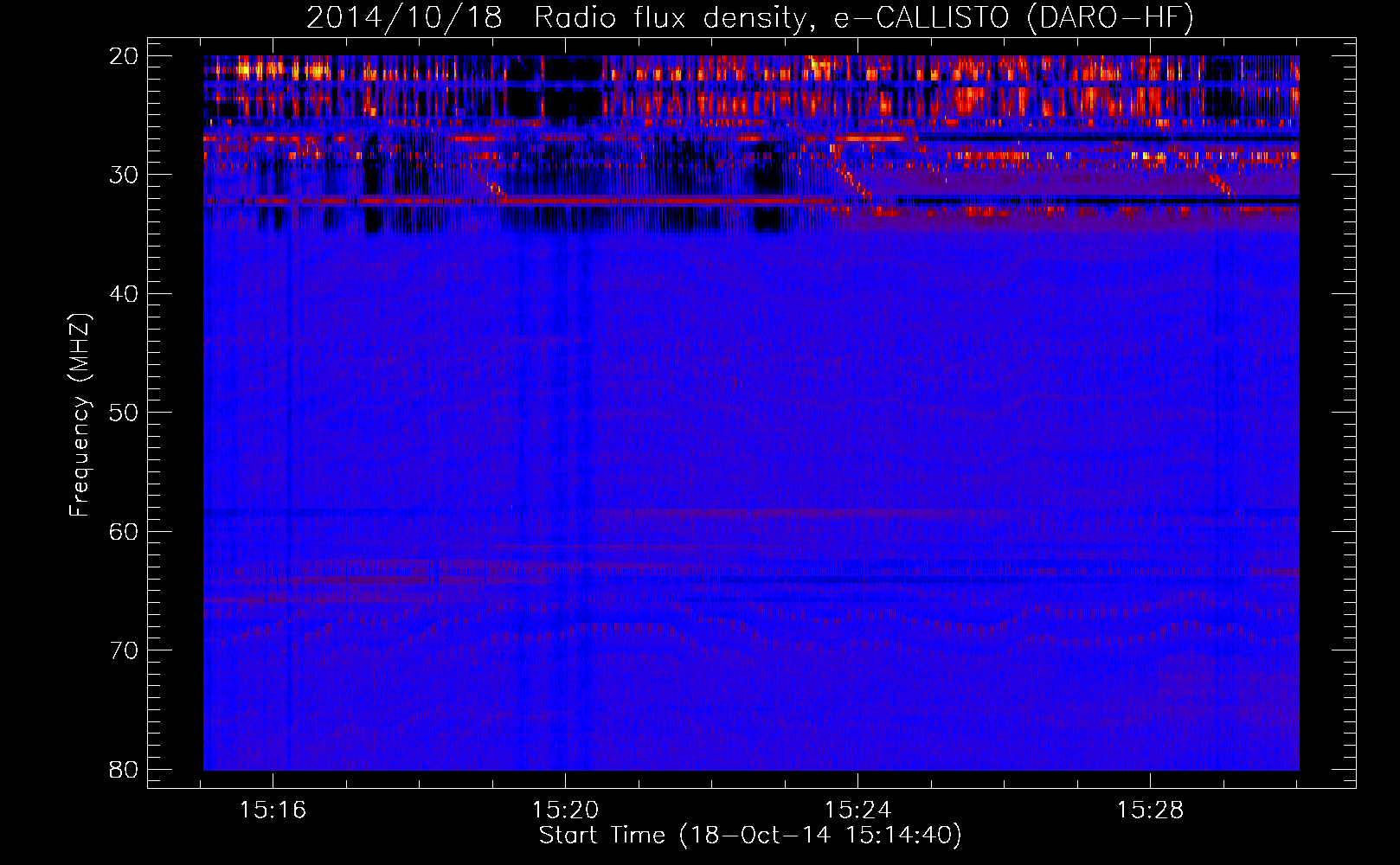Click the 15:16 time tick label

tap(273, 811)
